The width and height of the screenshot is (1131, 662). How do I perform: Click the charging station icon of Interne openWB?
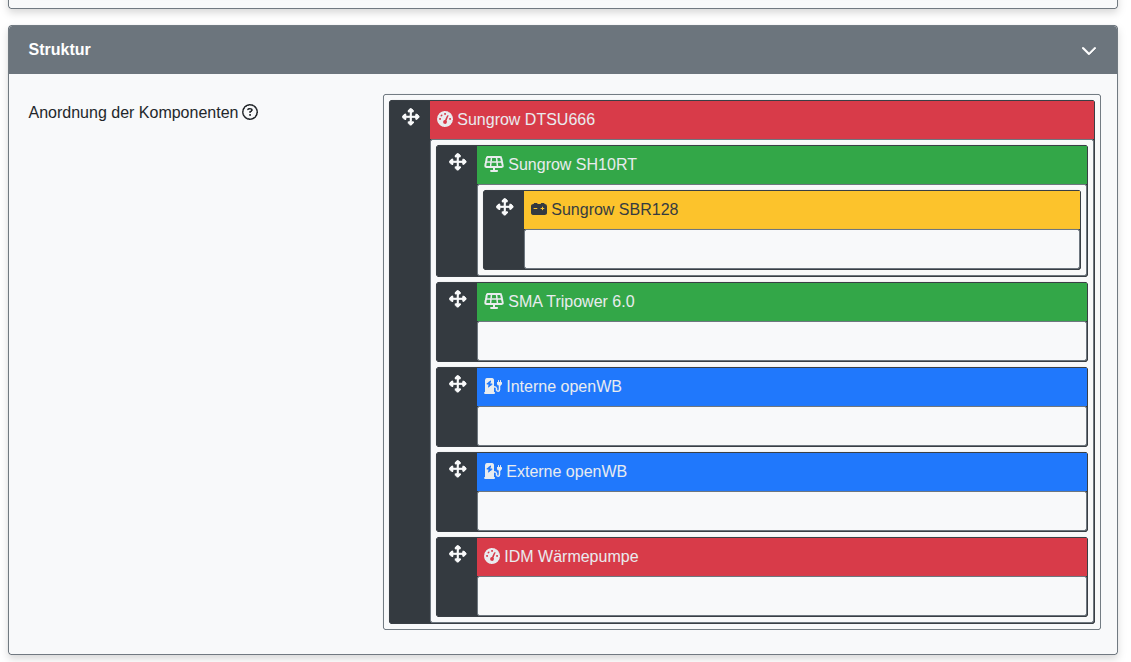[493, 387]
